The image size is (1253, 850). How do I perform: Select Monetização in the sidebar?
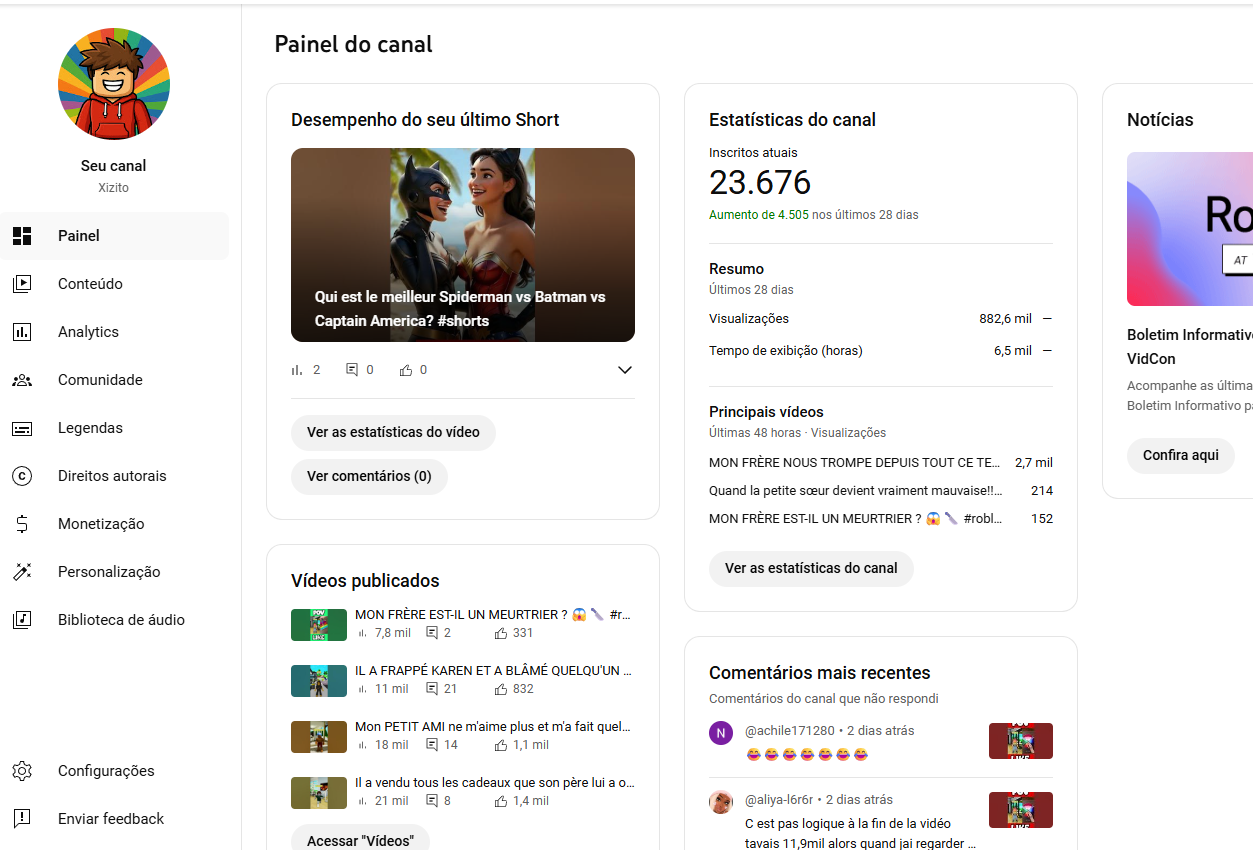[114, 524]
